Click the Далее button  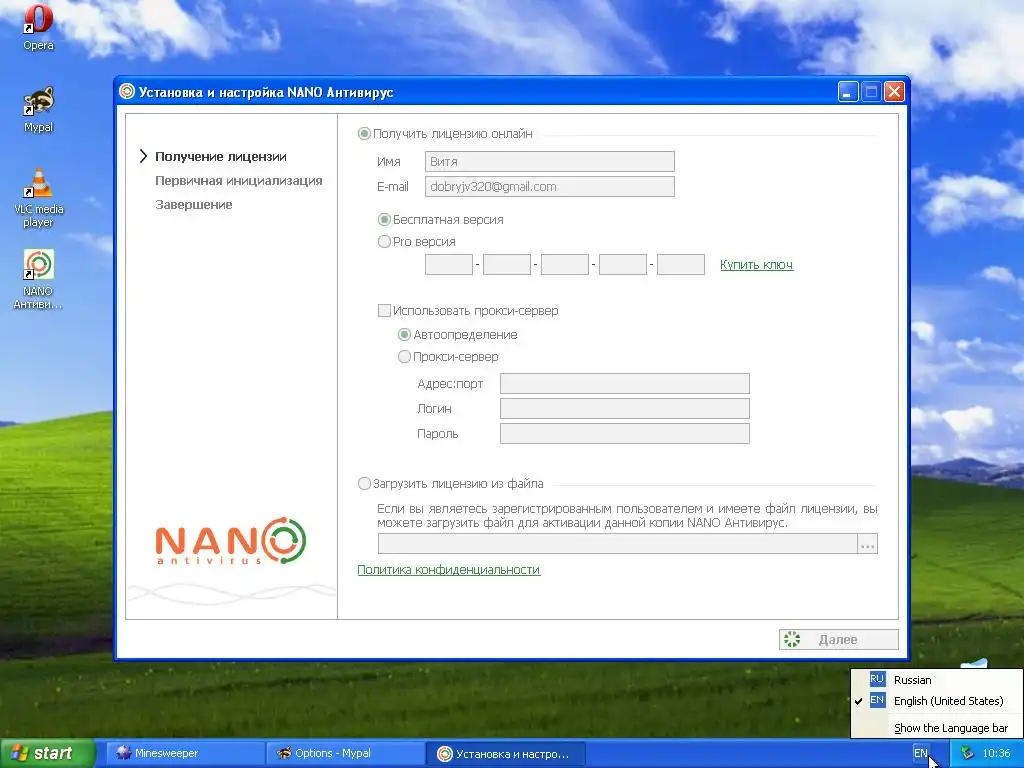tap(839, 639)
